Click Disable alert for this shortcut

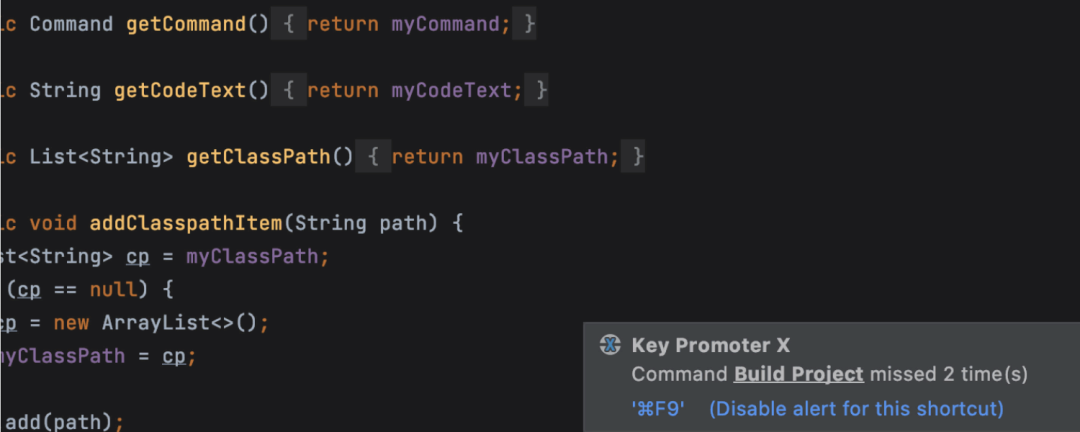(x=856, y=409)
